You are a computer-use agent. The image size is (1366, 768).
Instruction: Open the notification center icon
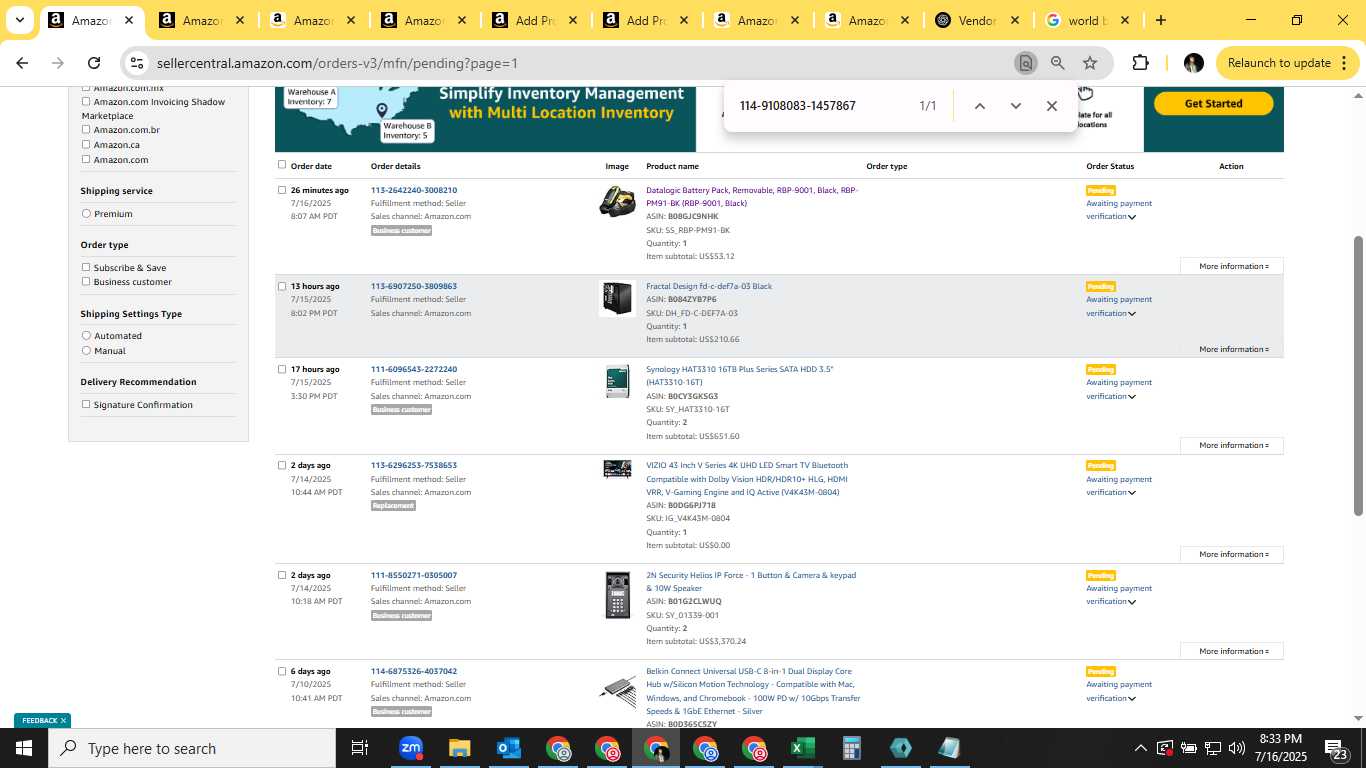coord(1337,750)
